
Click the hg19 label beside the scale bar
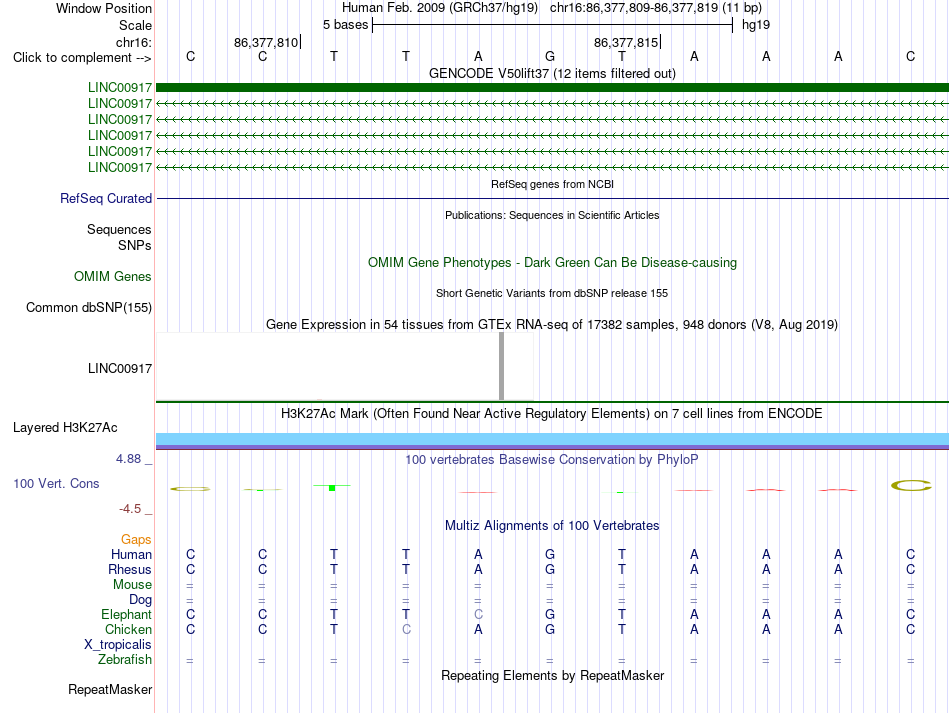[x=756, y=25]
